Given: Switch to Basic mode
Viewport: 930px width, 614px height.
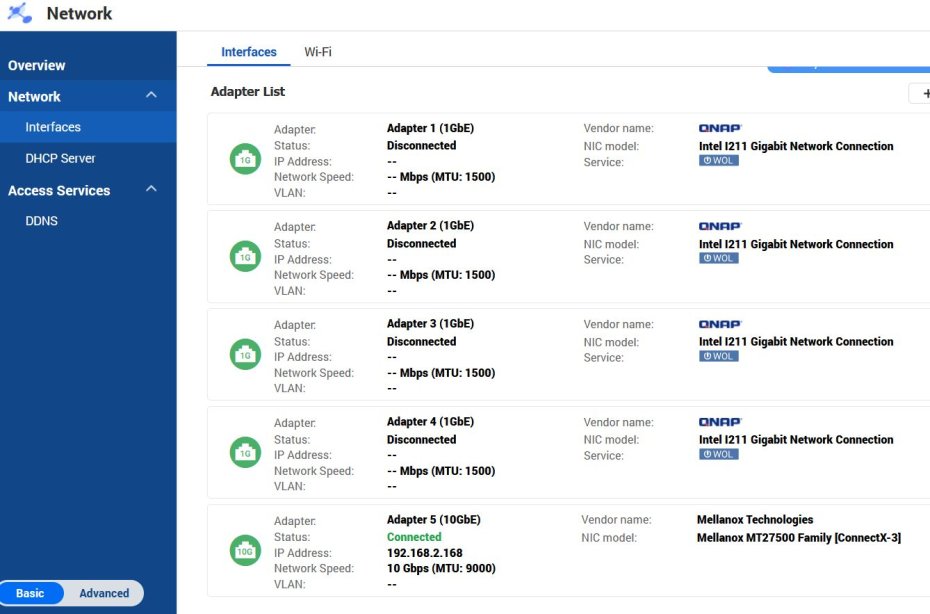Looking at the screenshot, I should click(30, 593).
